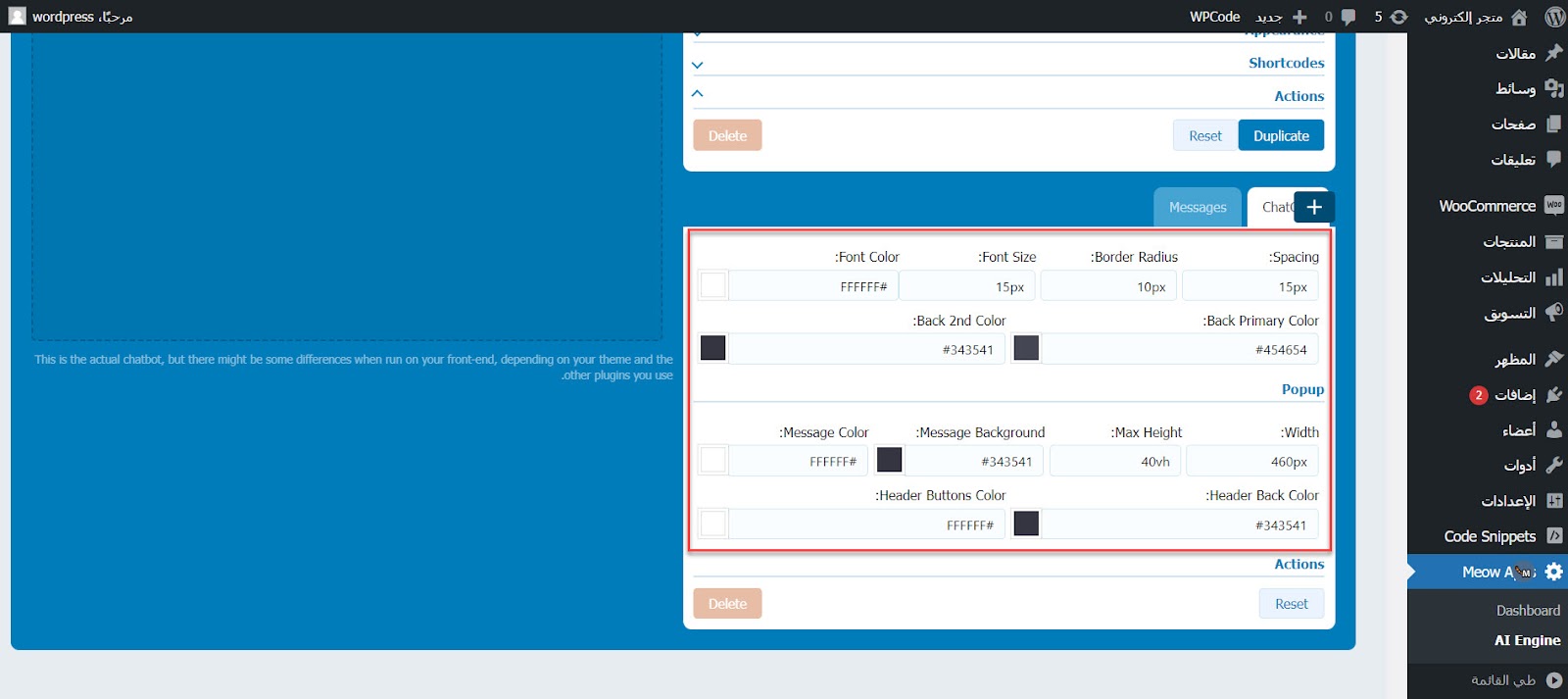The height and width of the screenshot is (699, 1568).
Task: Click the Duplicate button
Action: (1281, 135)
